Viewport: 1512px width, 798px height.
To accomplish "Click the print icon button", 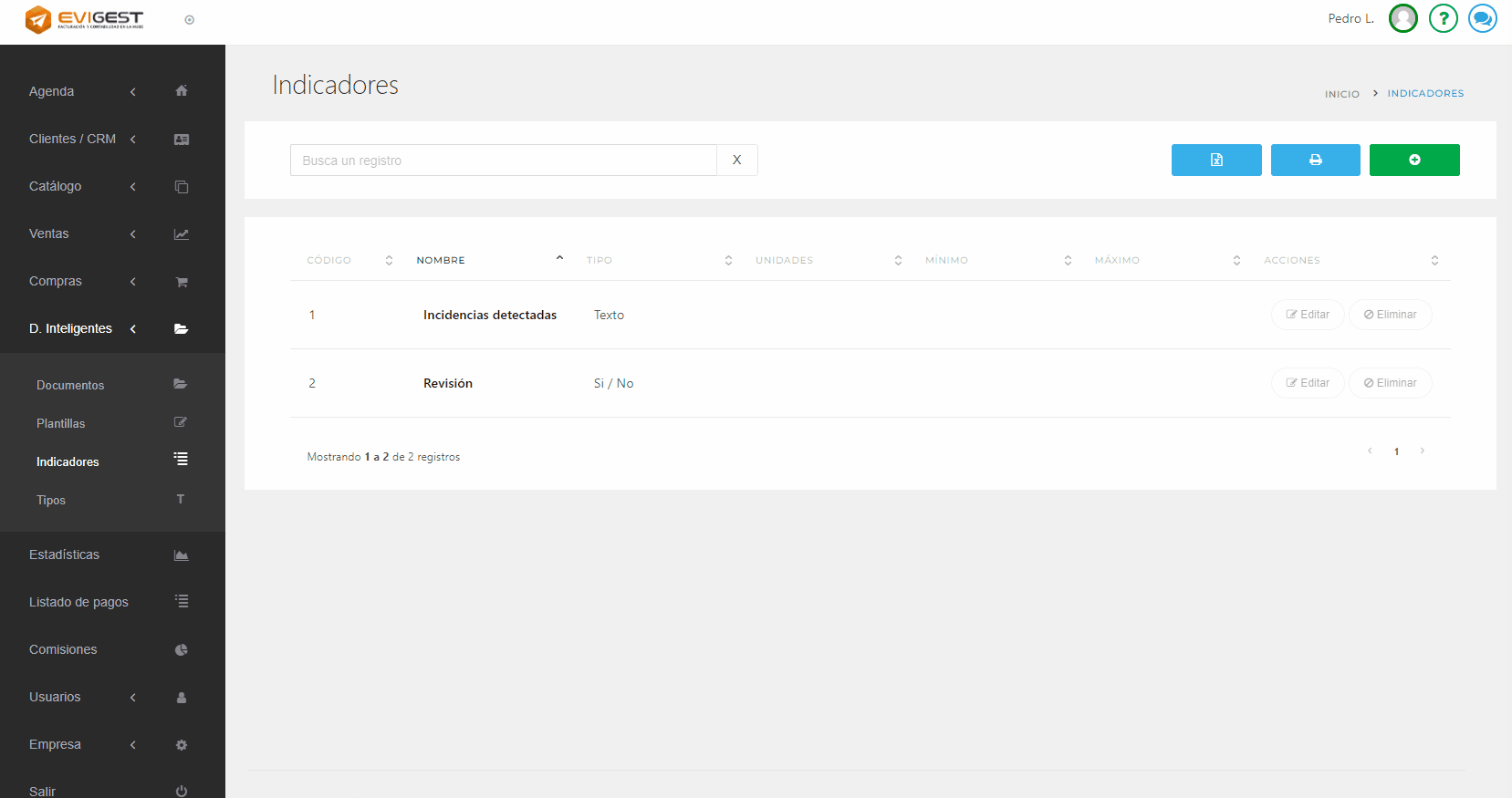I will [1315, 160].
